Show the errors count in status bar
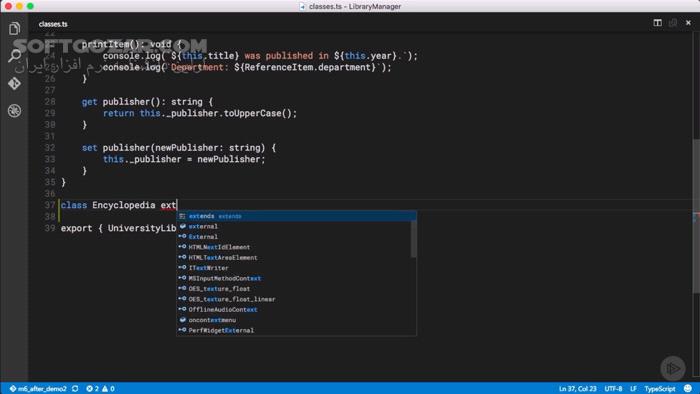Viewport: 700px width, 394px height. (x=92, y=389)
